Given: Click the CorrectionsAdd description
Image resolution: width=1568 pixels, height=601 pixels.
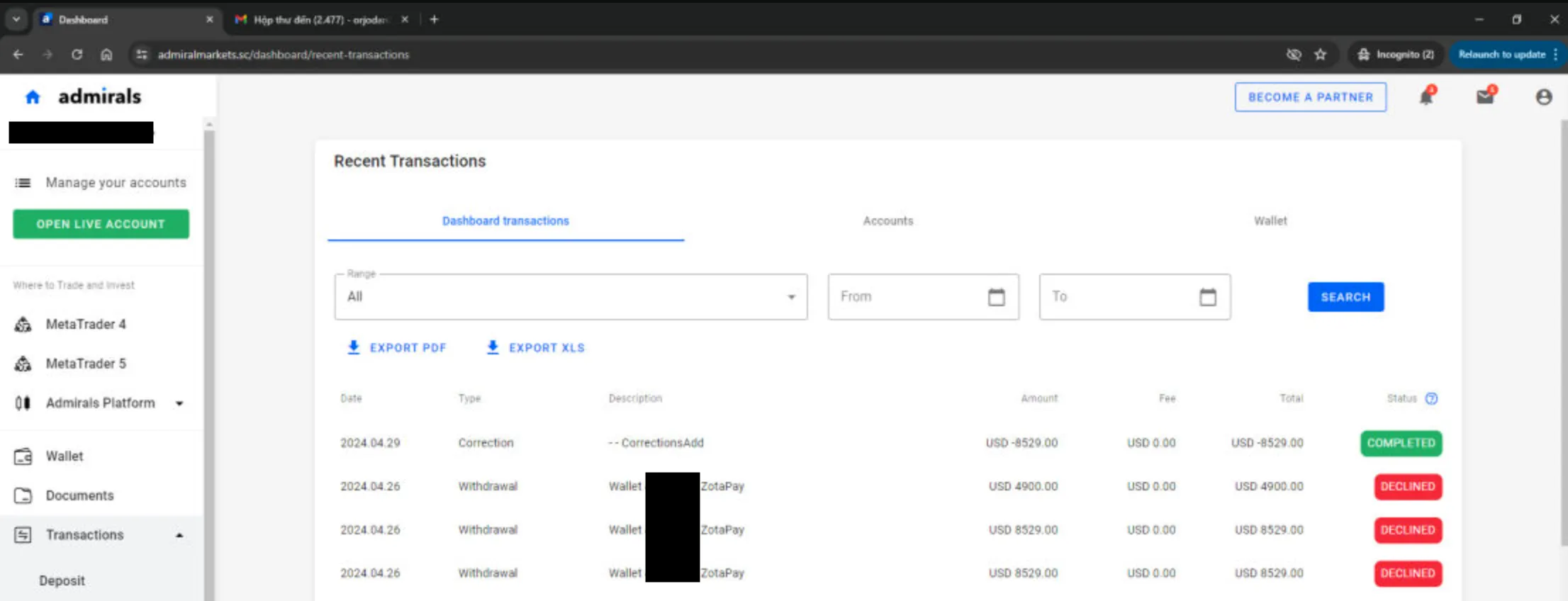Looking at the screenshot, I should [x=656, y=443].
